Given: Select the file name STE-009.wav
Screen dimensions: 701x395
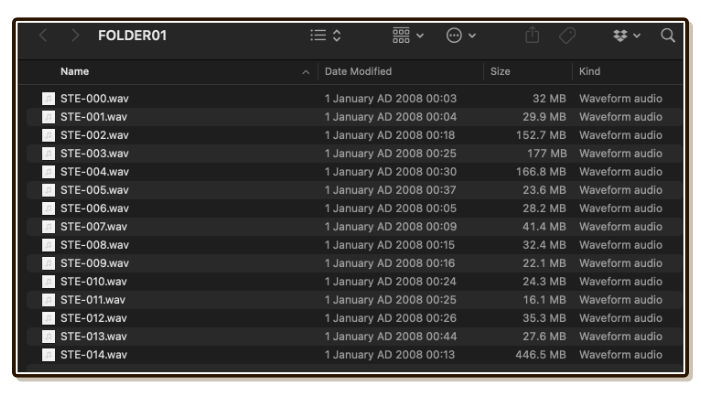Looking at the screenshot, I should (x=94, y=263).
